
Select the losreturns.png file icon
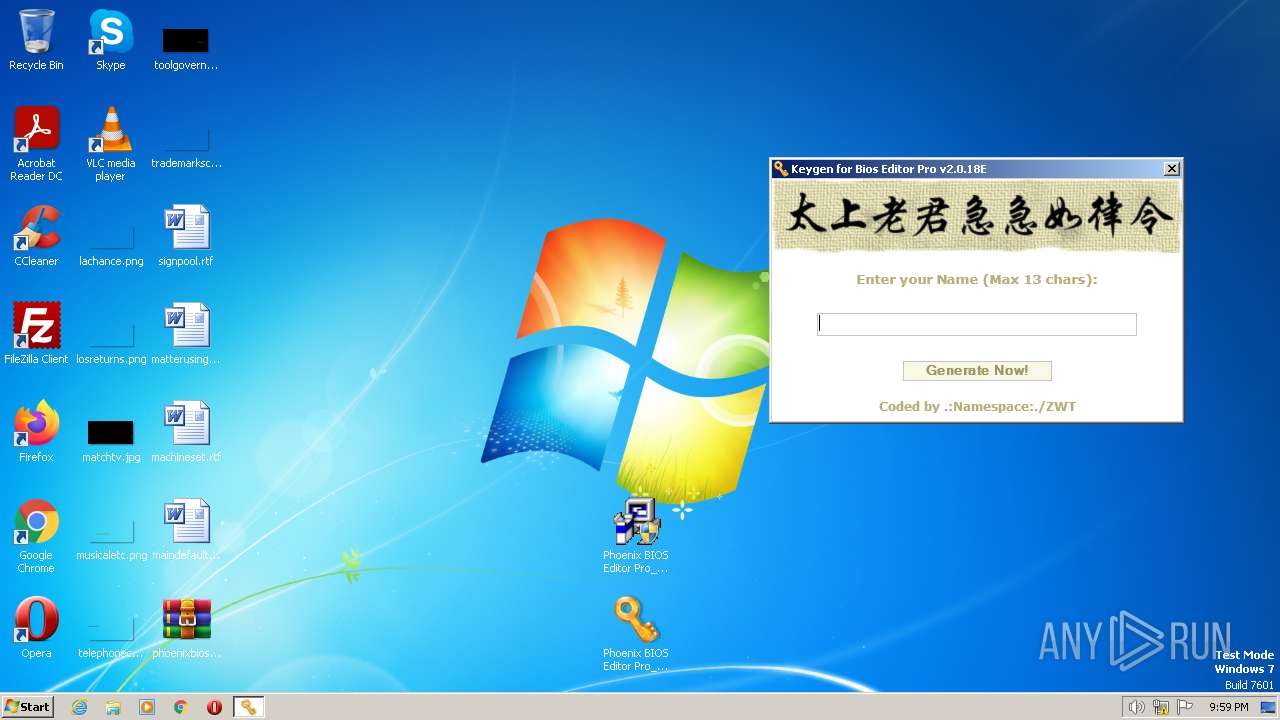coord(111,342)
